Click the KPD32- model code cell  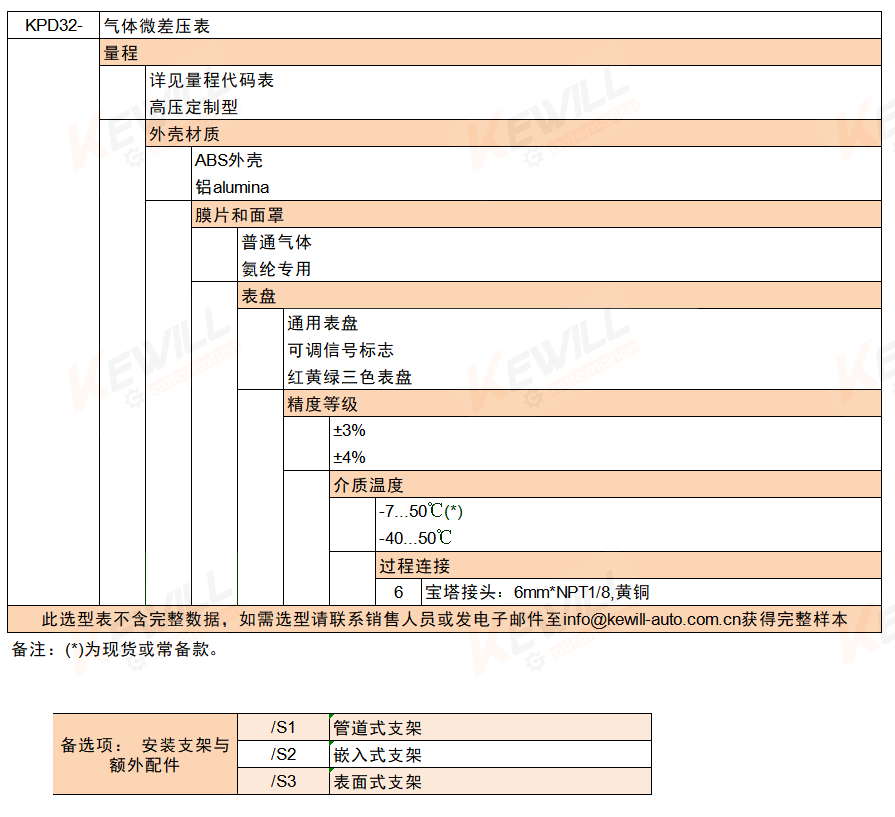(x=54, y=26)
